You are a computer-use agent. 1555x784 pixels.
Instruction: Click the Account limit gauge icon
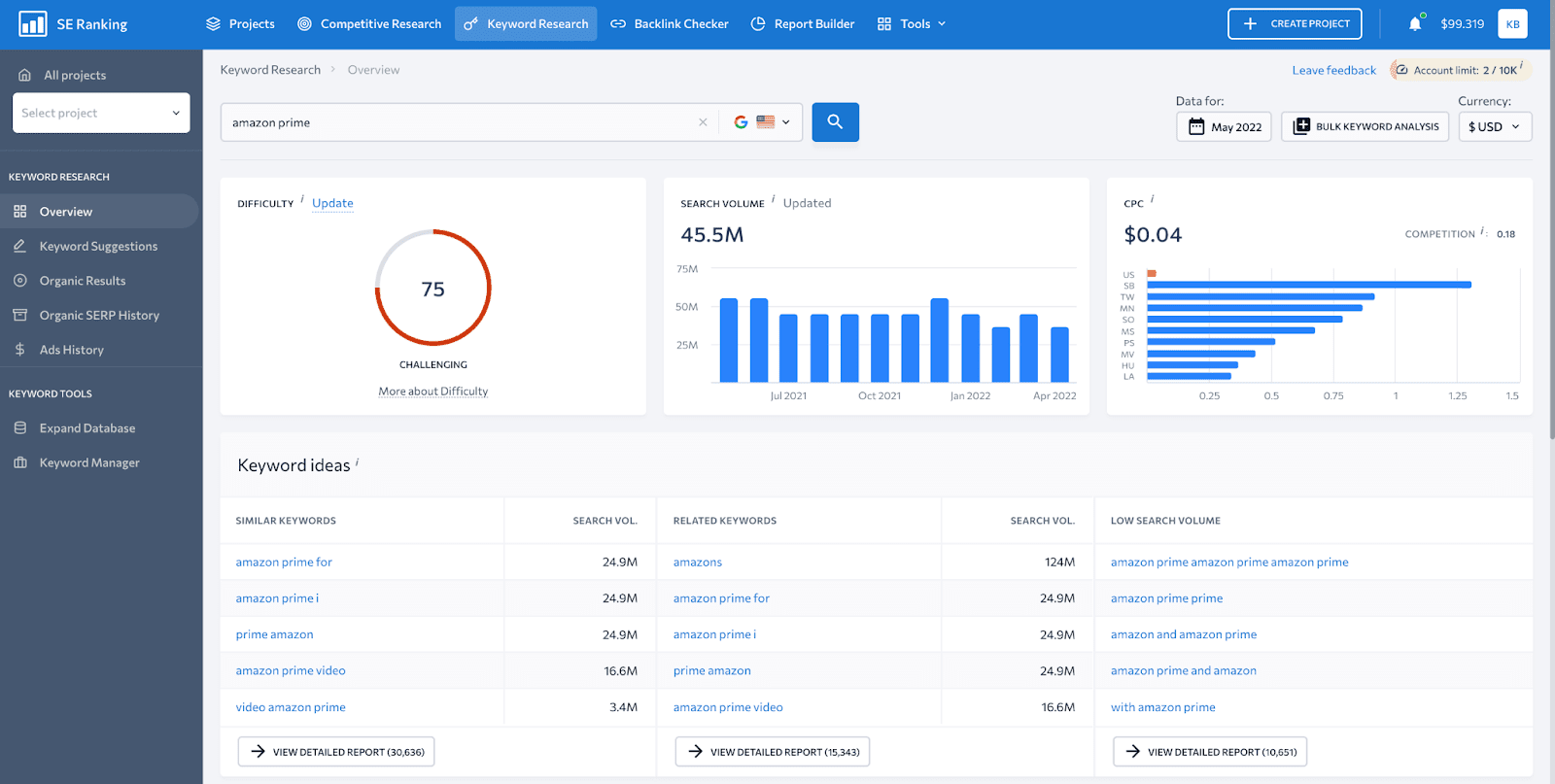[1401, 70]
